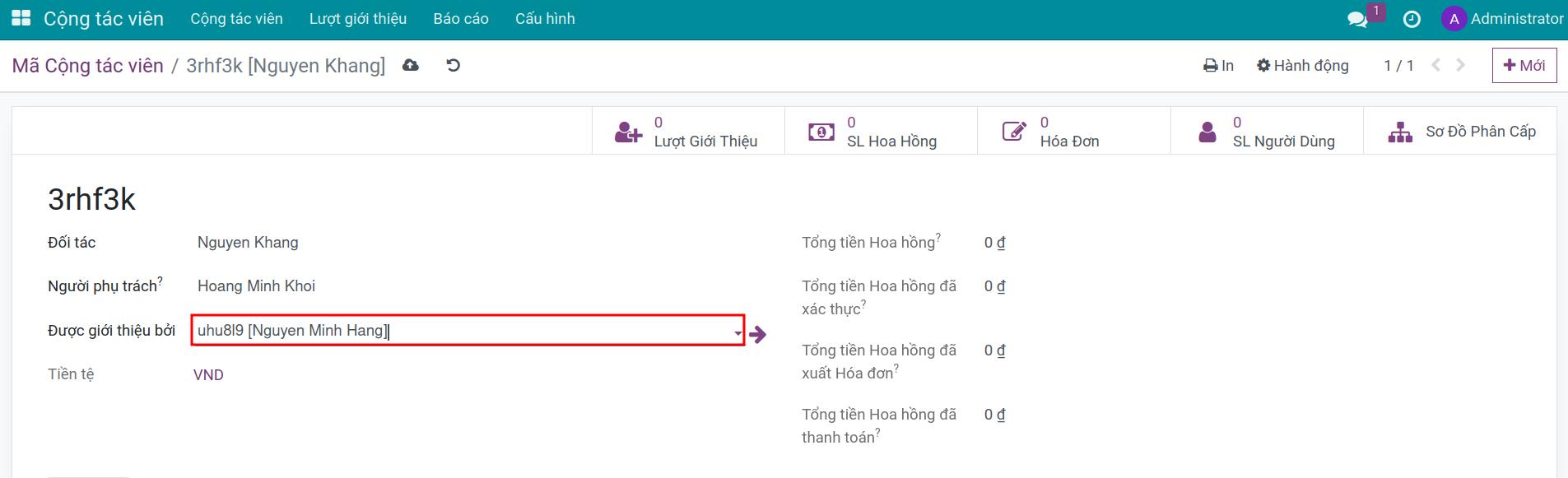
Task: Go to next record arrow
Action: [1461, 65]
